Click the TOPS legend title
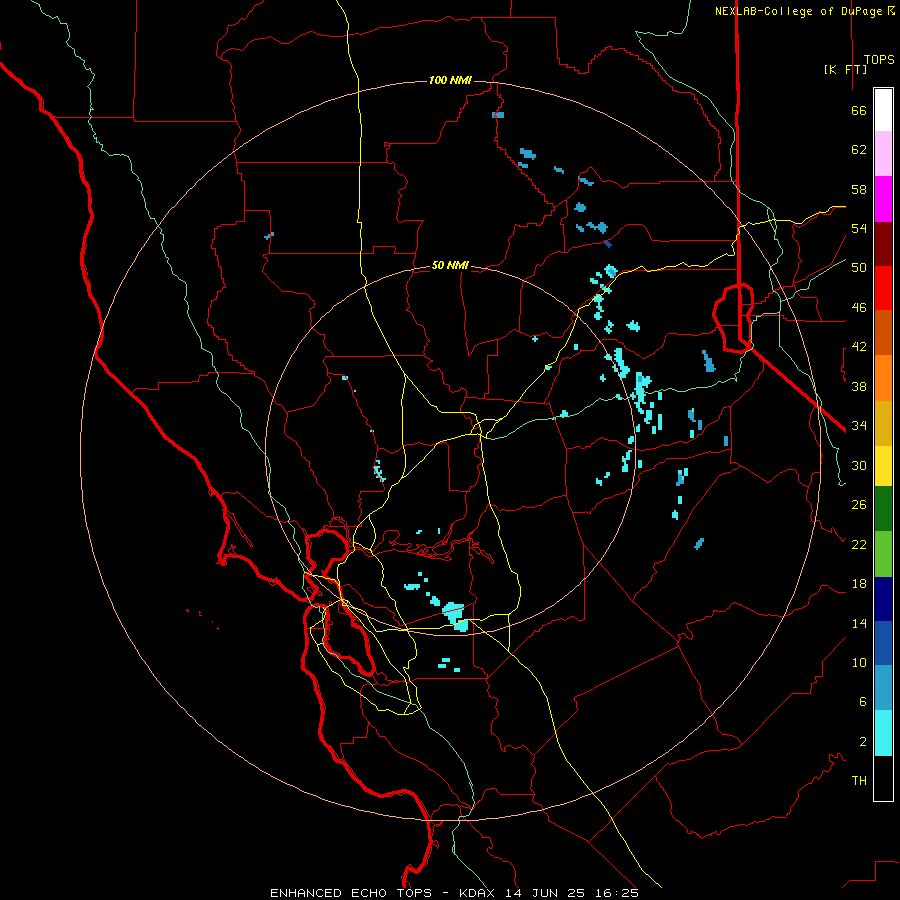 tap(879, 60)
